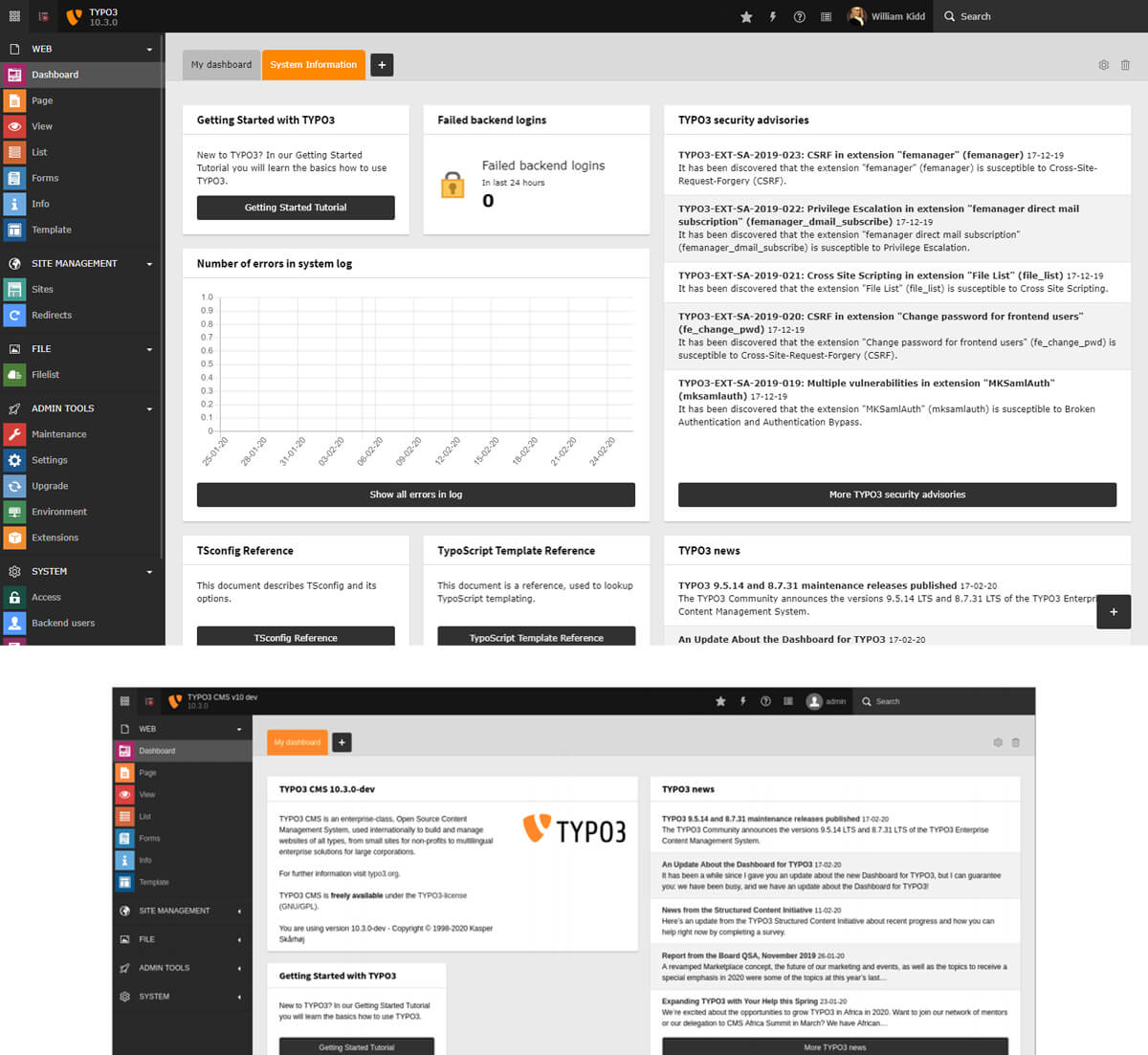Open Dashboard module in admin backend sidebar
The height and width of the screenshot is (1055, 1148).
point(182,751)
